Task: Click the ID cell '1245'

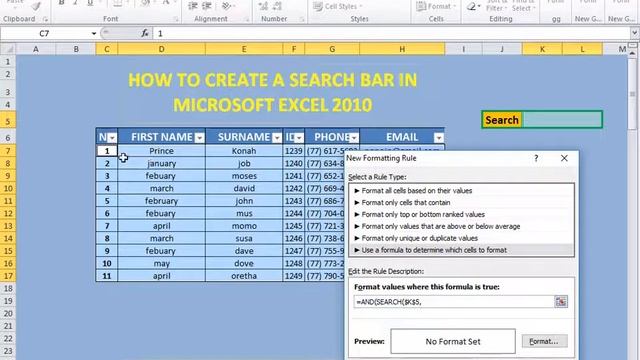Action: click(x=293, y=226)
